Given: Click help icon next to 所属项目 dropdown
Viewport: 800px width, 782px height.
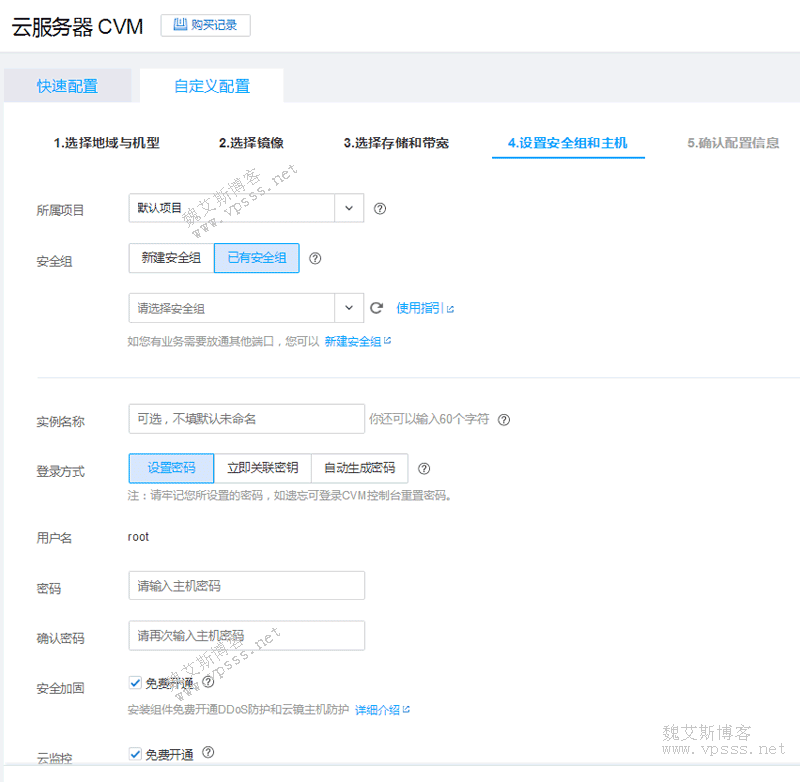Looking at the screenshot, I should [x=380, y=209].
